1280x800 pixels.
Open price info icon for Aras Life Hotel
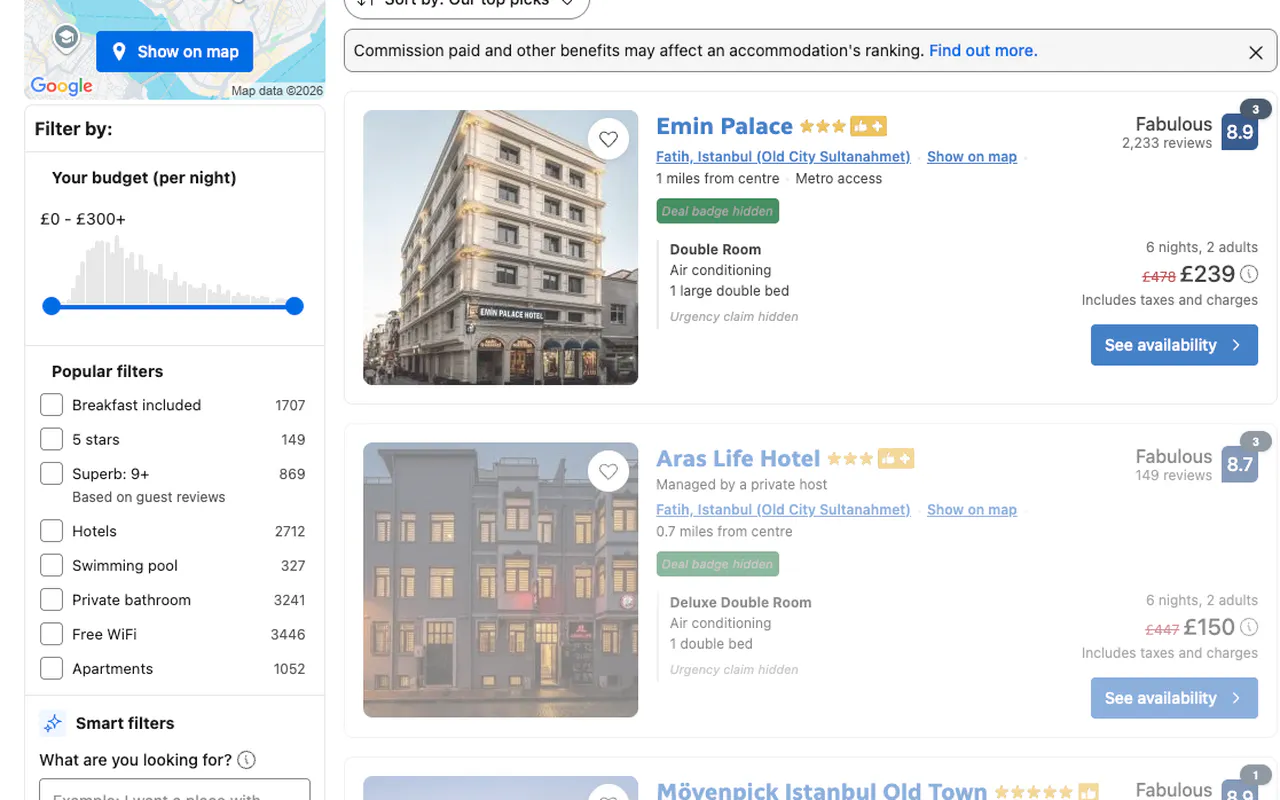[x=1249, y=627]
